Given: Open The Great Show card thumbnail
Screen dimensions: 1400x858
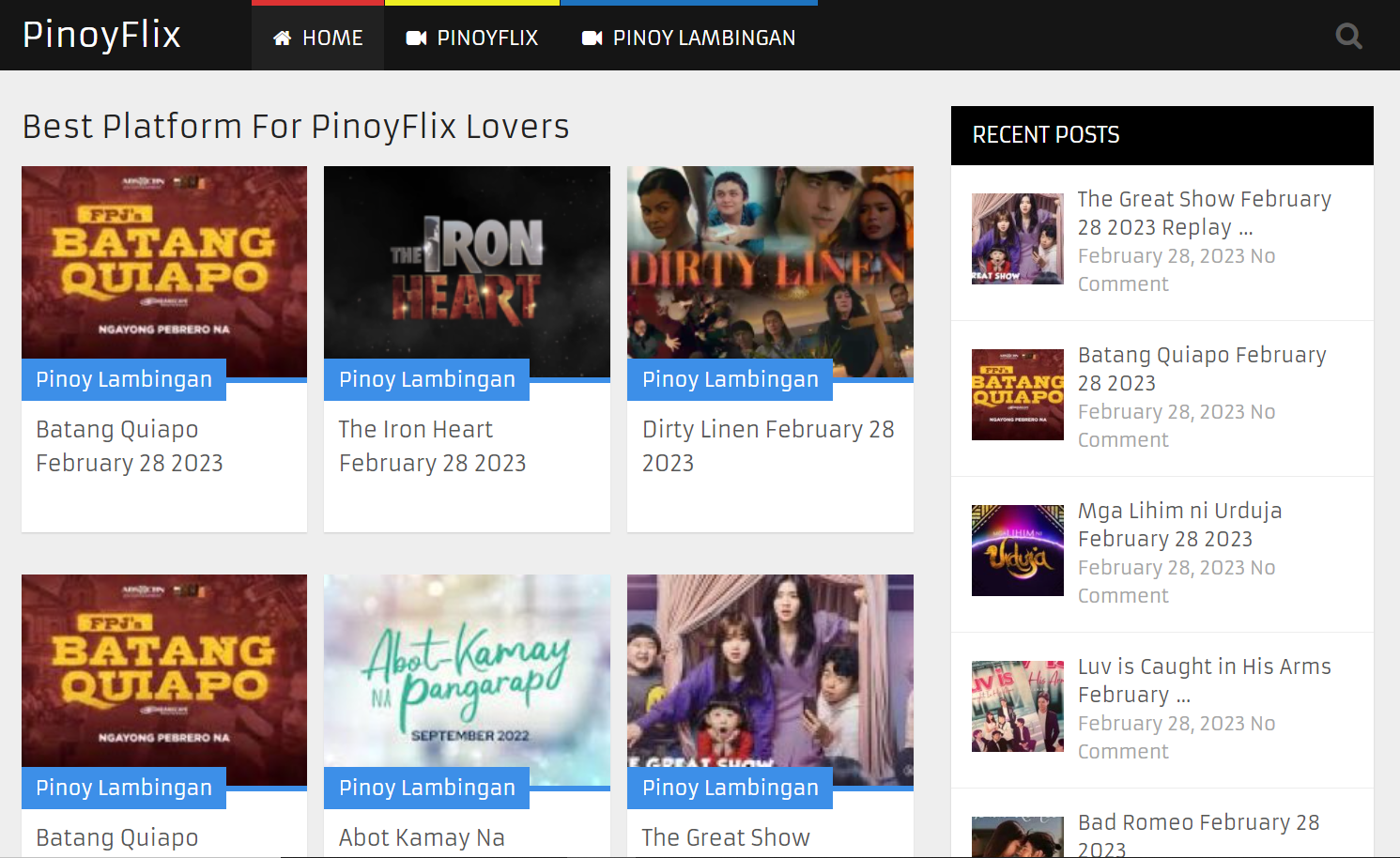Looking at the screenshot, I should coord(770,681).
